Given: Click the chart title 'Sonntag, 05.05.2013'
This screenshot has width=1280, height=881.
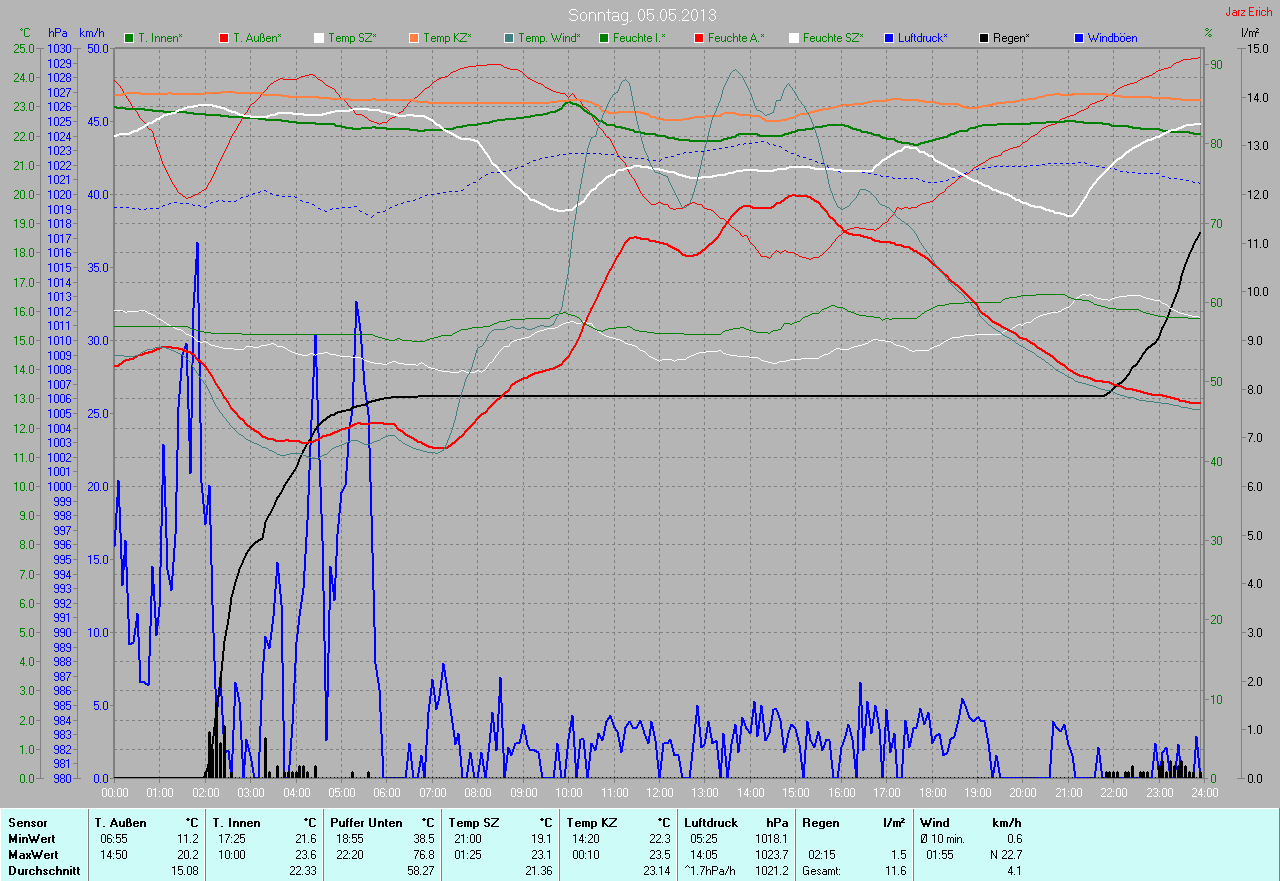Looking at the screenshot, I should (642, 15).
